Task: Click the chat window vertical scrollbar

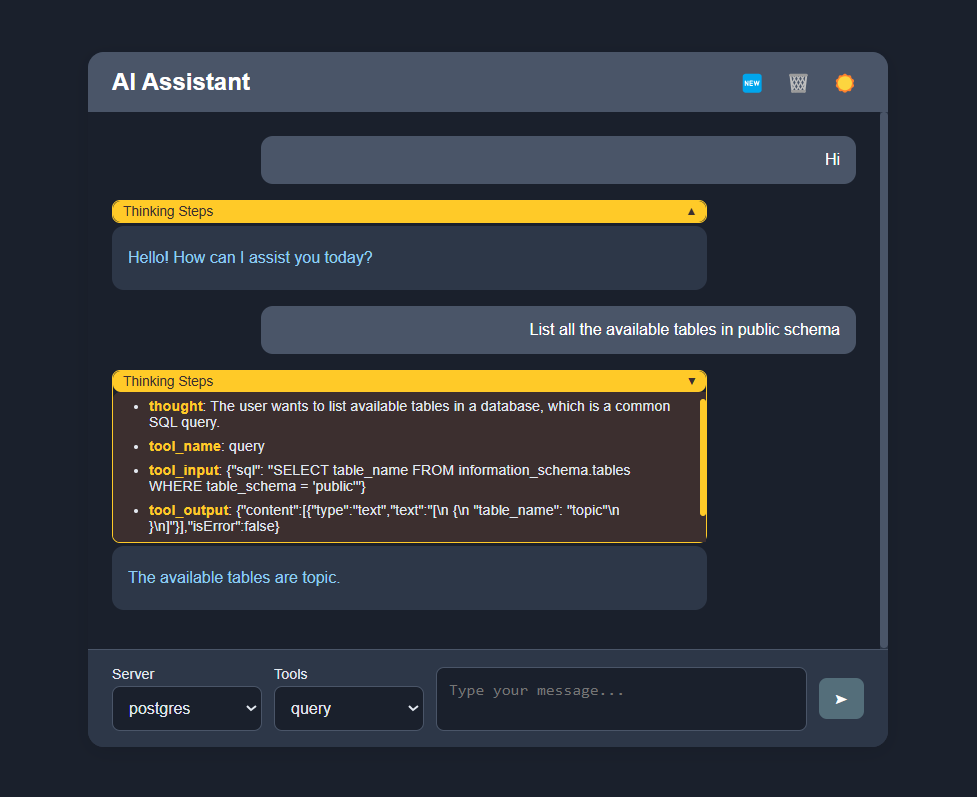Action: pyautogui.click(x=883, y=380)
